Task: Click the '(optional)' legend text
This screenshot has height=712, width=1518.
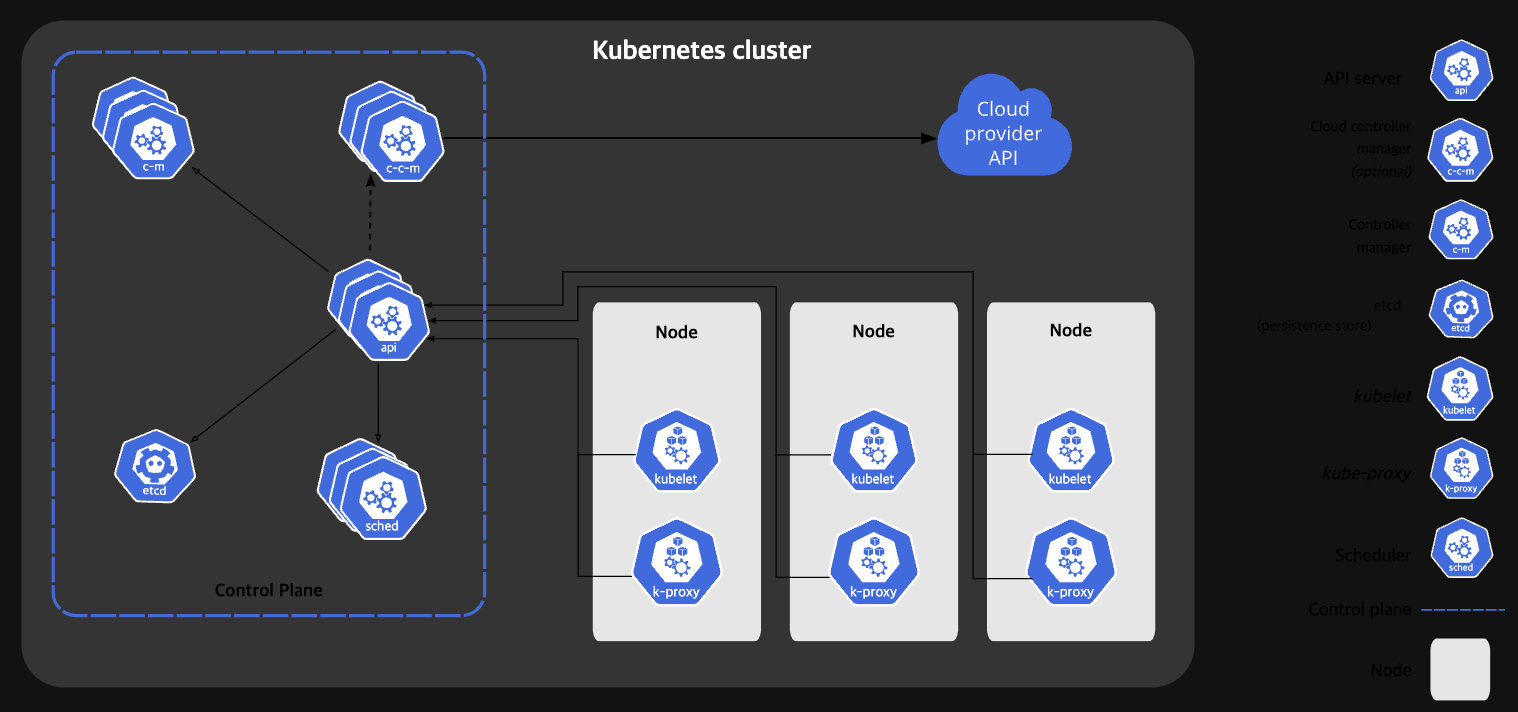Action: pos(1381,171)
